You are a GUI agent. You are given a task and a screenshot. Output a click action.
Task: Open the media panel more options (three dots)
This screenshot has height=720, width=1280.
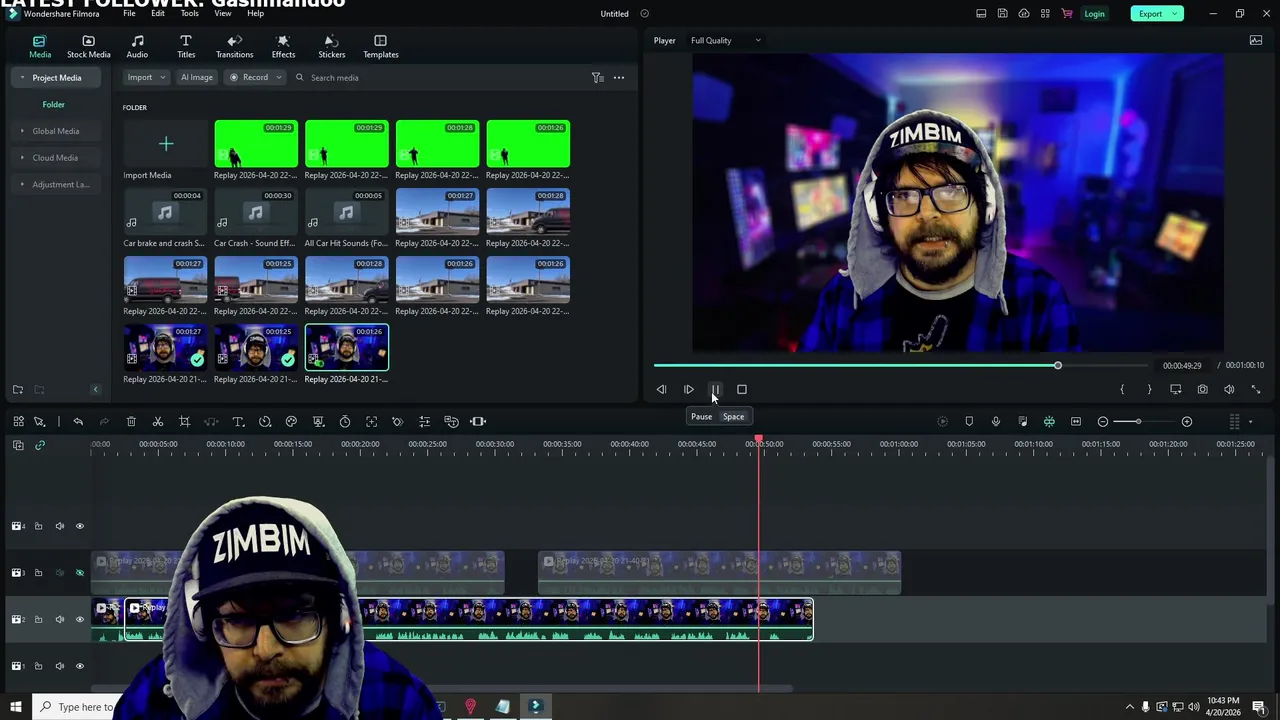(619, 78)
